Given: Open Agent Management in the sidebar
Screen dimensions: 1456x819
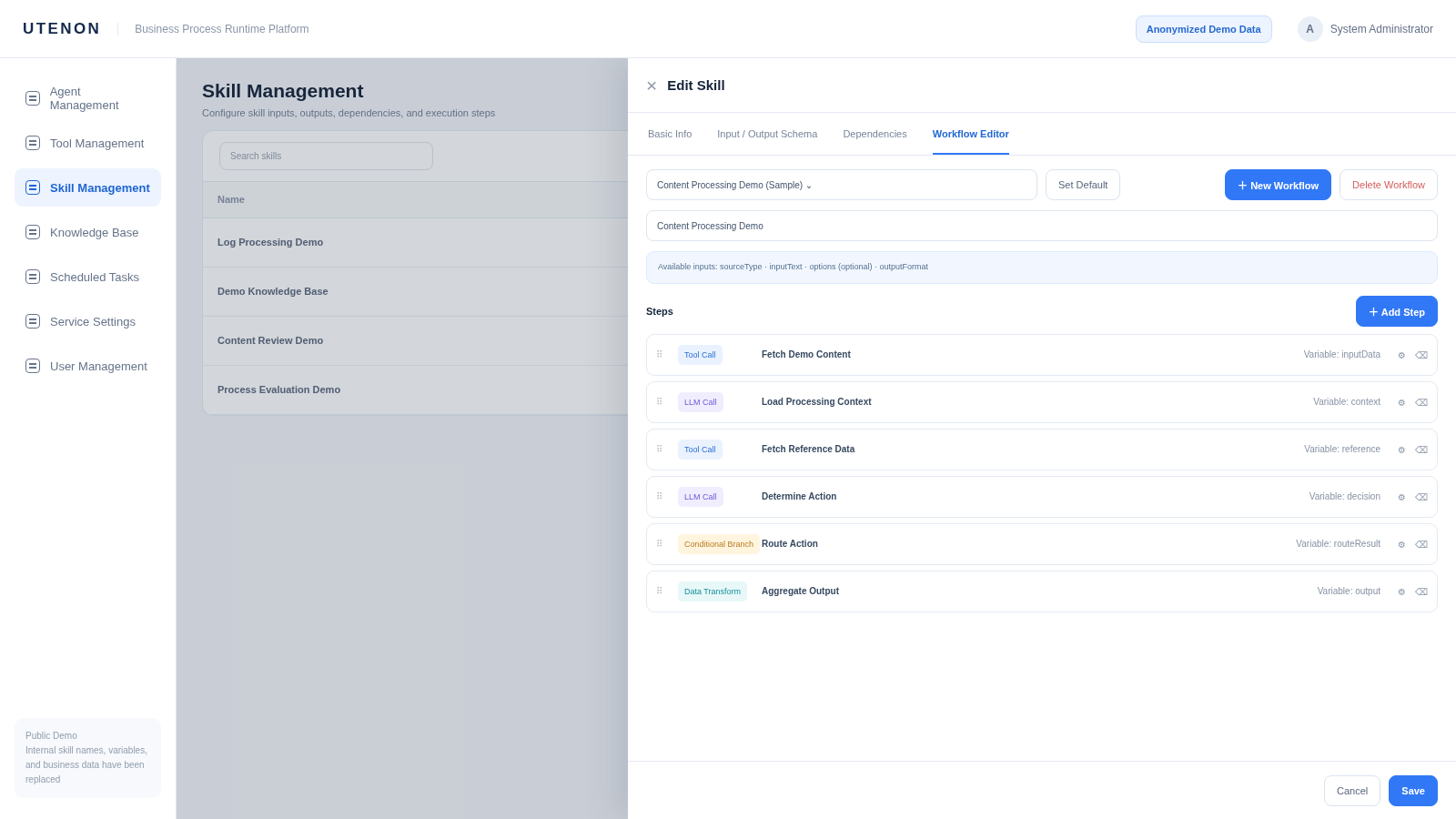Looking at the screenshot, I should 87,98.
